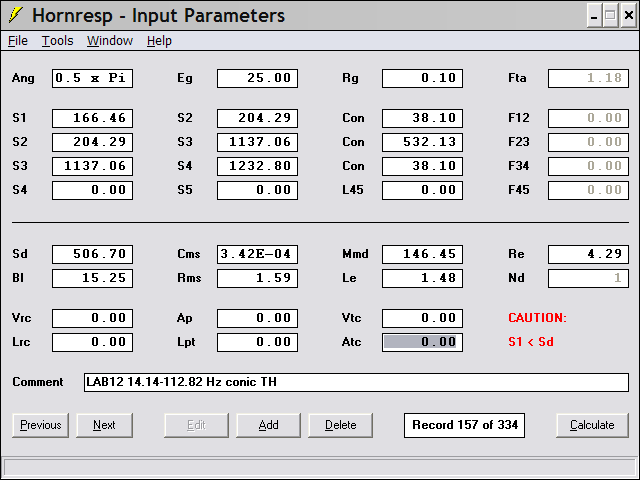The height and width of the screenshot is (480, 640).
Task: Select the Mmd field with 146.45
Action: pyautogui.click(x=422, y=254)
